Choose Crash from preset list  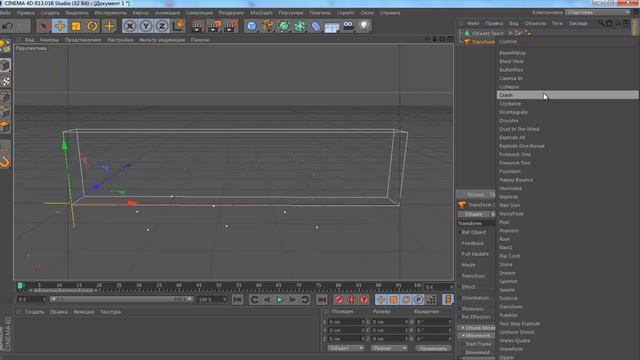click(x=567, y=95)
